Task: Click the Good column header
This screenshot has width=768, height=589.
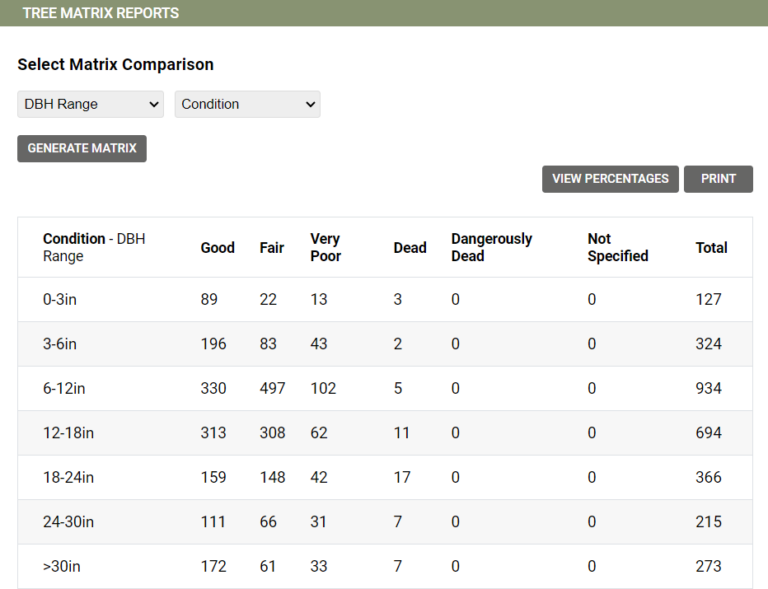Action: [x=217, y=248]
